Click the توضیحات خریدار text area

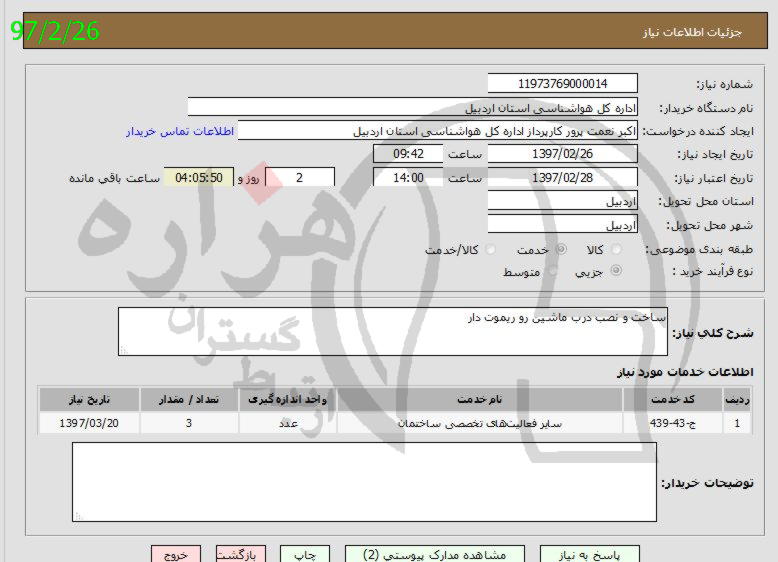tap(364, 482)
